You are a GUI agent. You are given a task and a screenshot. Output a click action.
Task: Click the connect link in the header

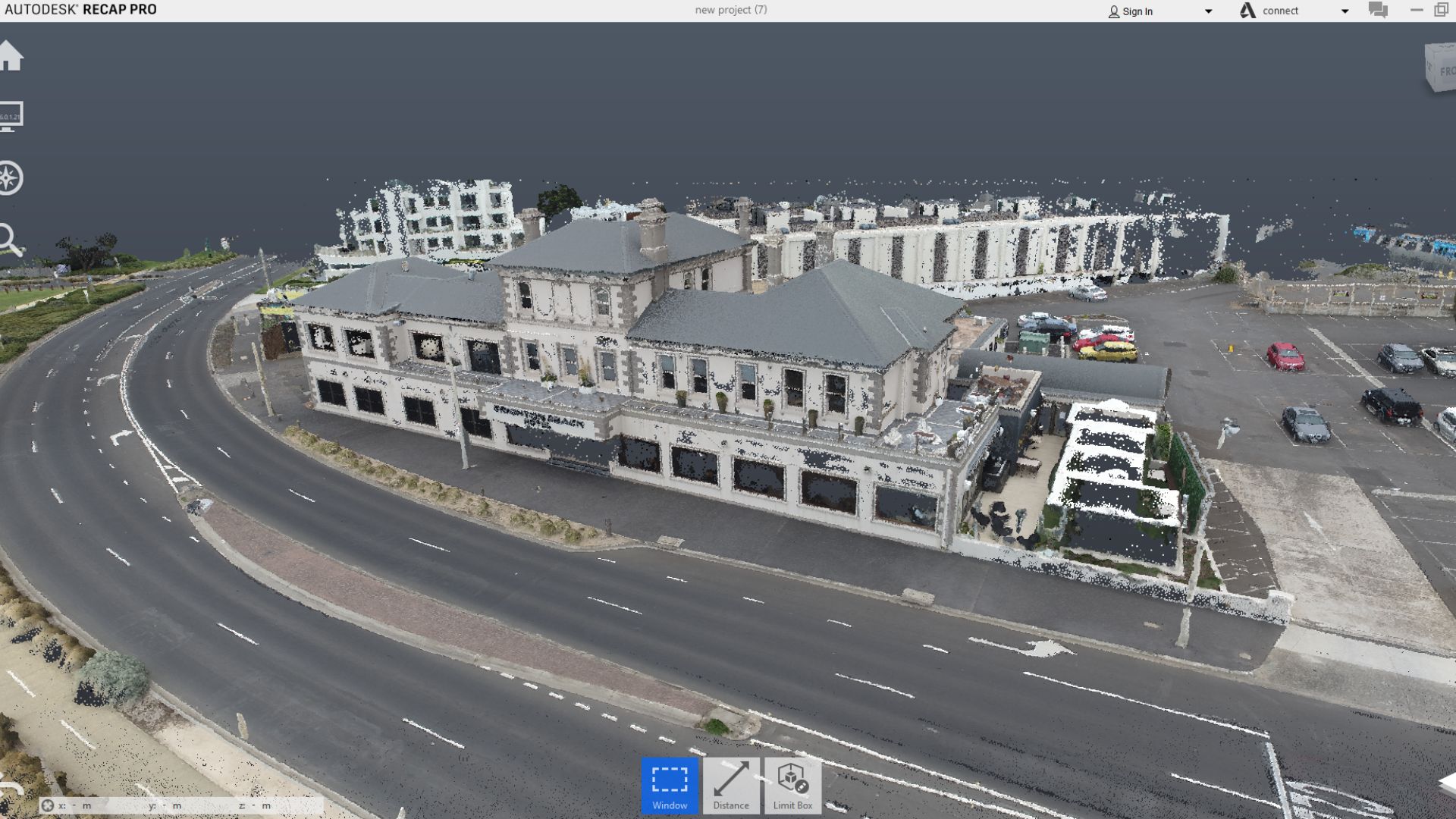point(1280,10)
